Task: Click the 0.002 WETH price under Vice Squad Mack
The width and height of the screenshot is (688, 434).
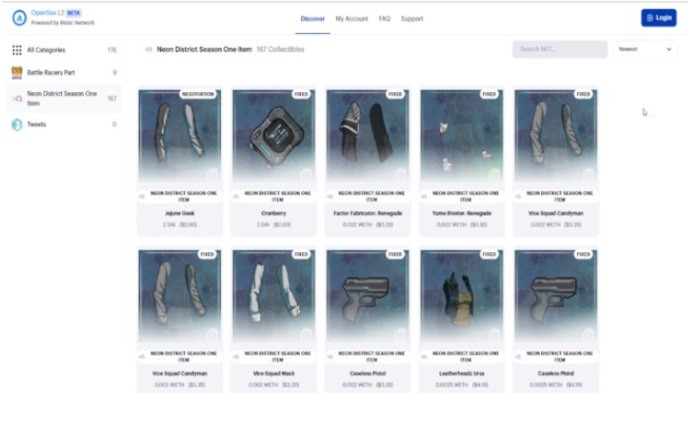Action: point(273,385)
